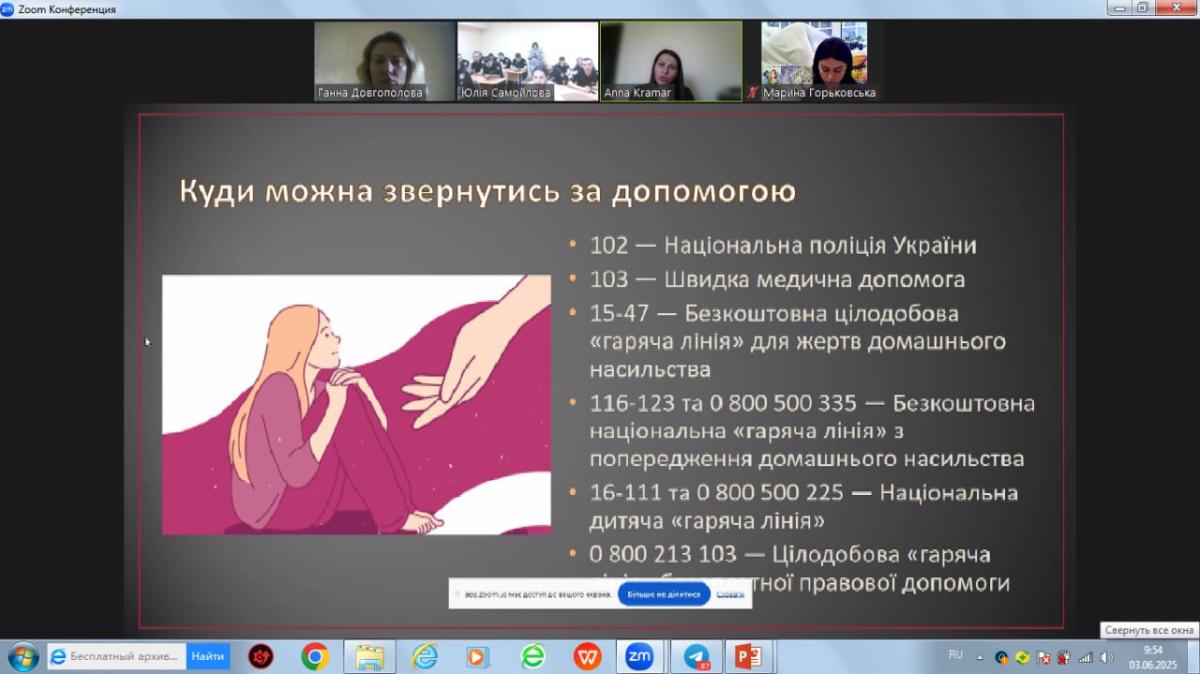Select Юлія Самойлова video thumbnail

[x=528, y=61]
